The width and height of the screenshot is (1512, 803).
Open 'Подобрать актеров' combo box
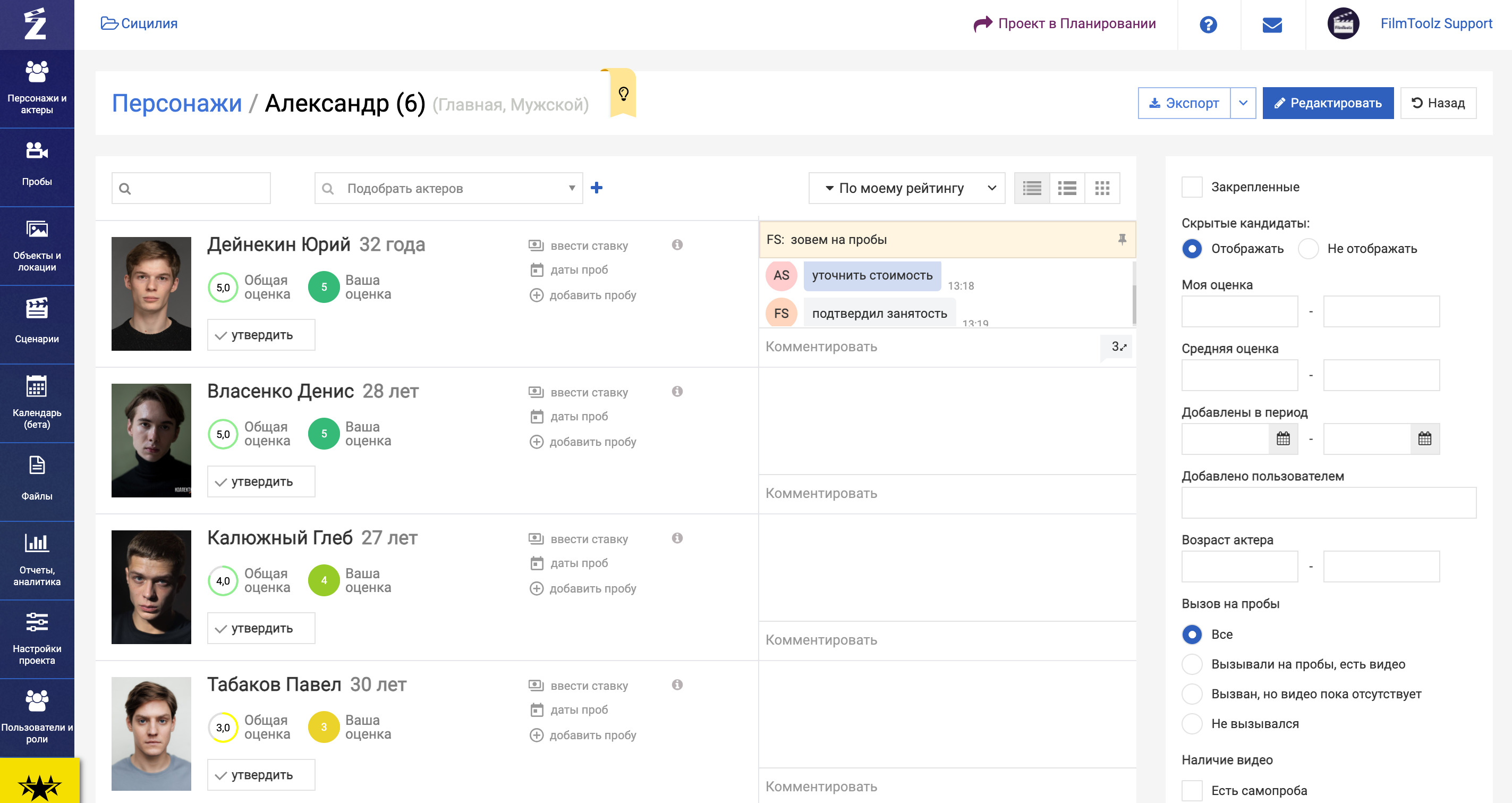coord(448,188)
